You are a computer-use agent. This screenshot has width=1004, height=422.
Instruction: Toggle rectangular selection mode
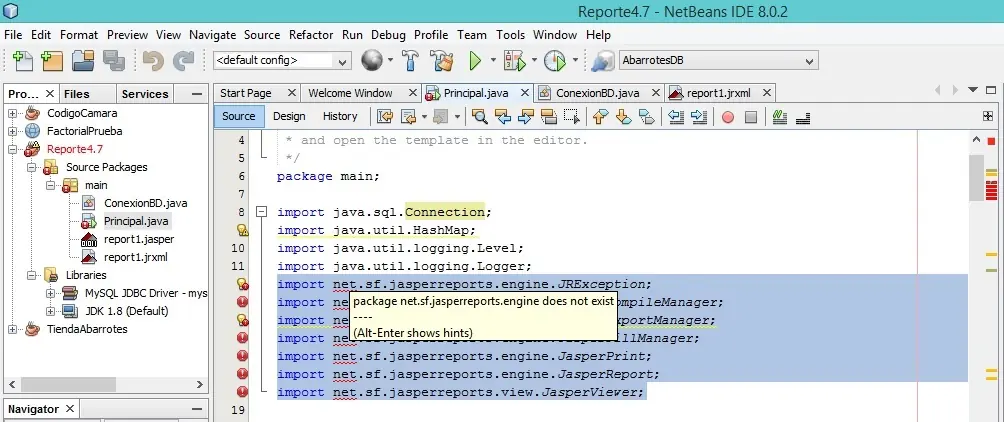[571, 117]
